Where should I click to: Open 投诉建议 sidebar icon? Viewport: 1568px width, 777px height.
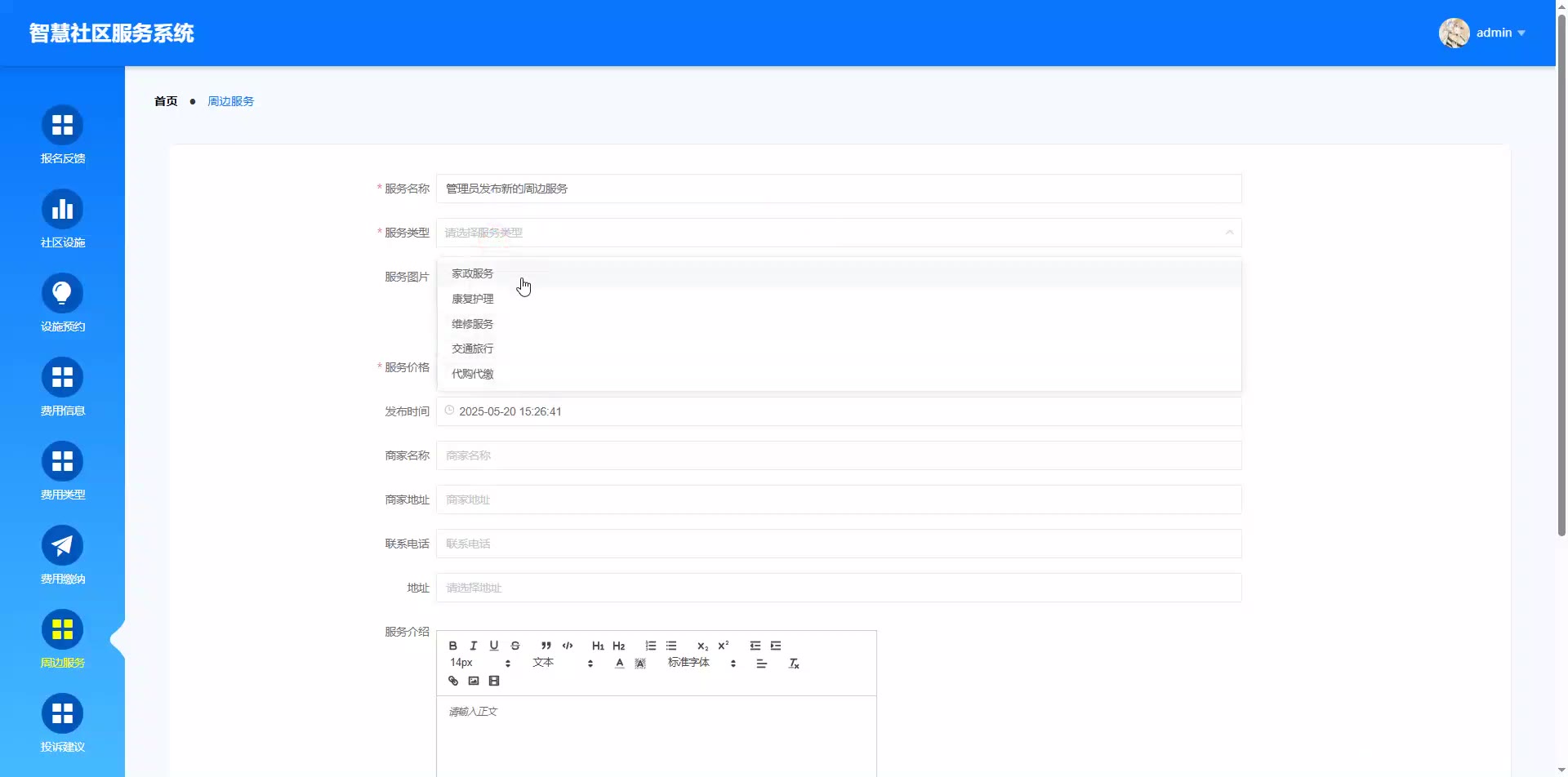[63, 713]
